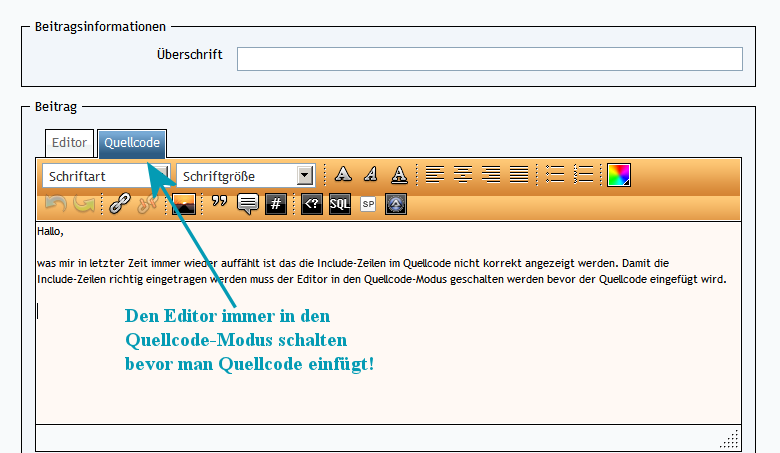Viewport: 780px width, 453px height.
Task: Insert a quote block
Action: (x=219, y=204)
